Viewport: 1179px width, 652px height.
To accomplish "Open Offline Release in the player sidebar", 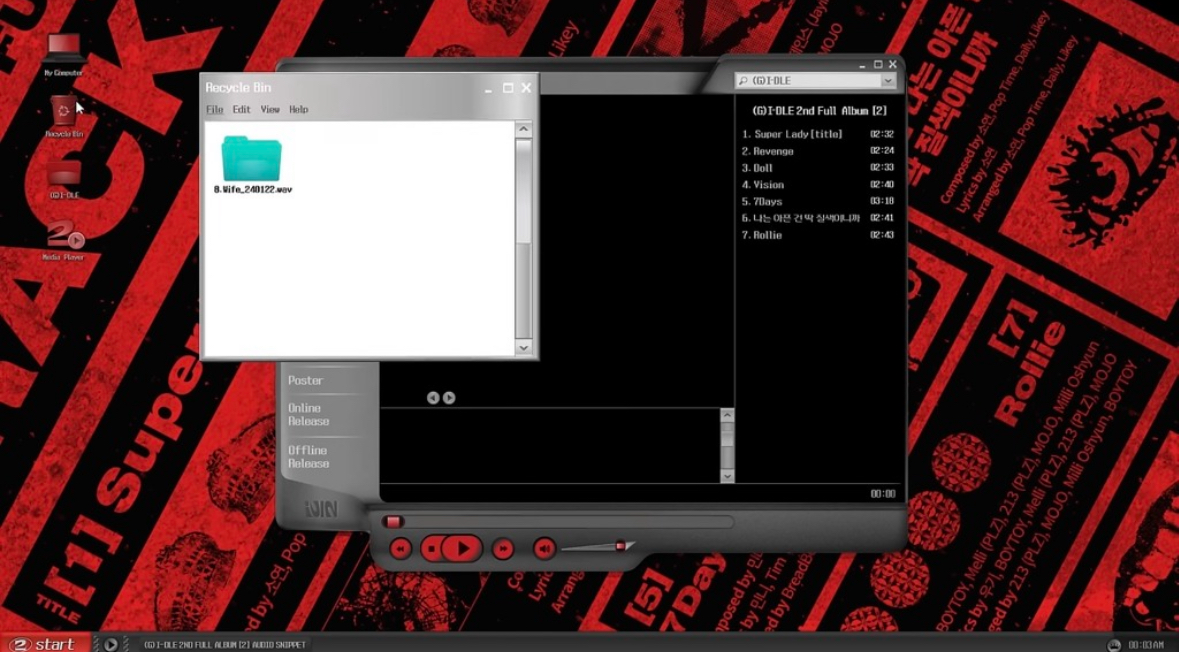I will point(309,456).
